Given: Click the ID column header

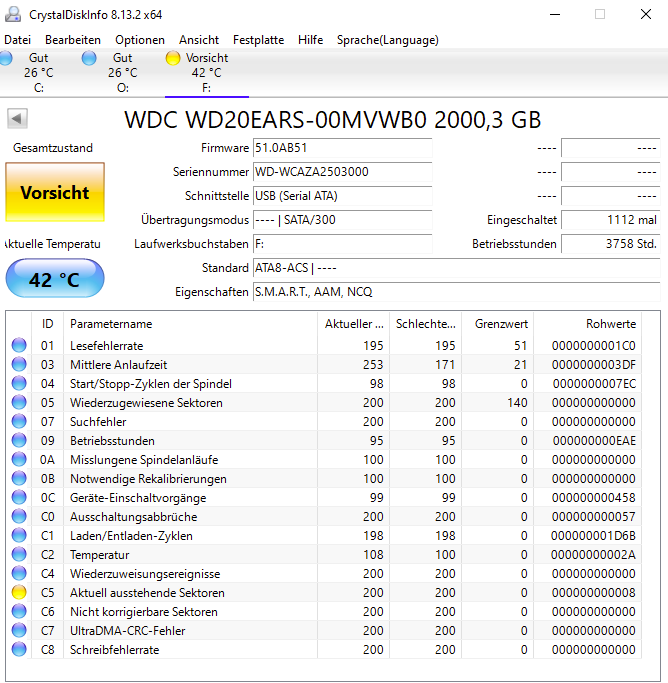Looking at the screenshot, I should tap(47, 324).
